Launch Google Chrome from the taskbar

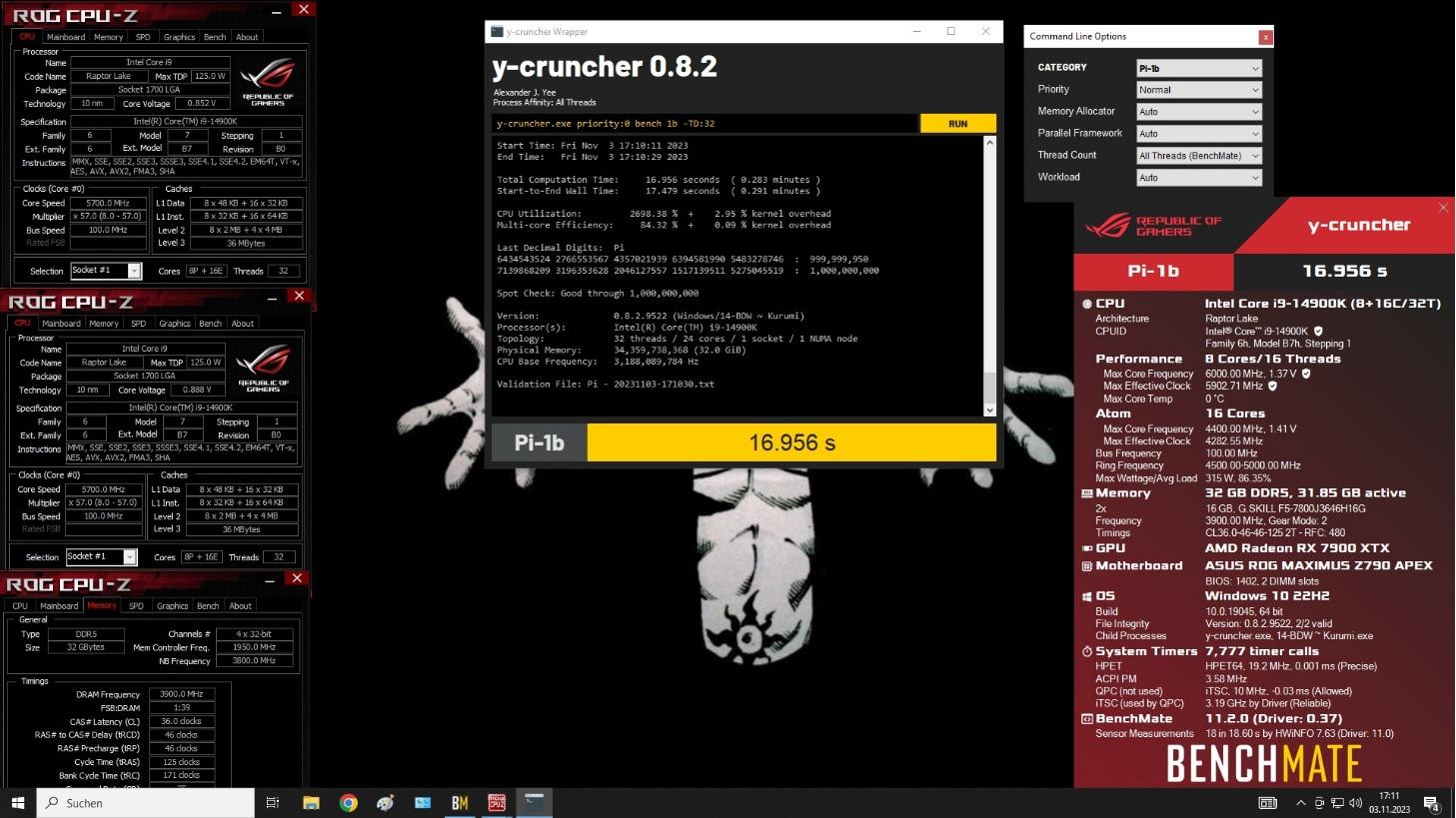(x=348, y=802)
